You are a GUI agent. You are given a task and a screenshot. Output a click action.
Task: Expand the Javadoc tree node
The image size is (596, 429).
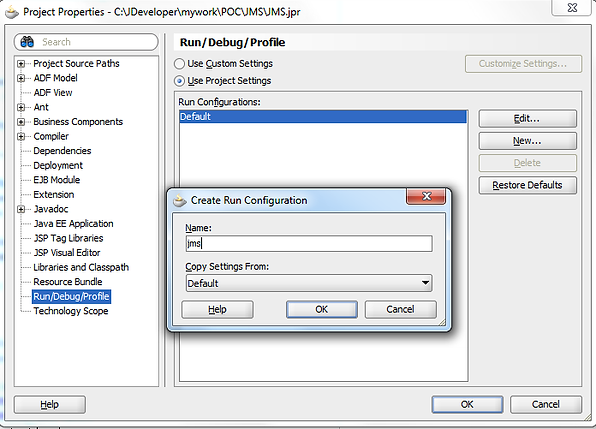click(x=21, y=209)
